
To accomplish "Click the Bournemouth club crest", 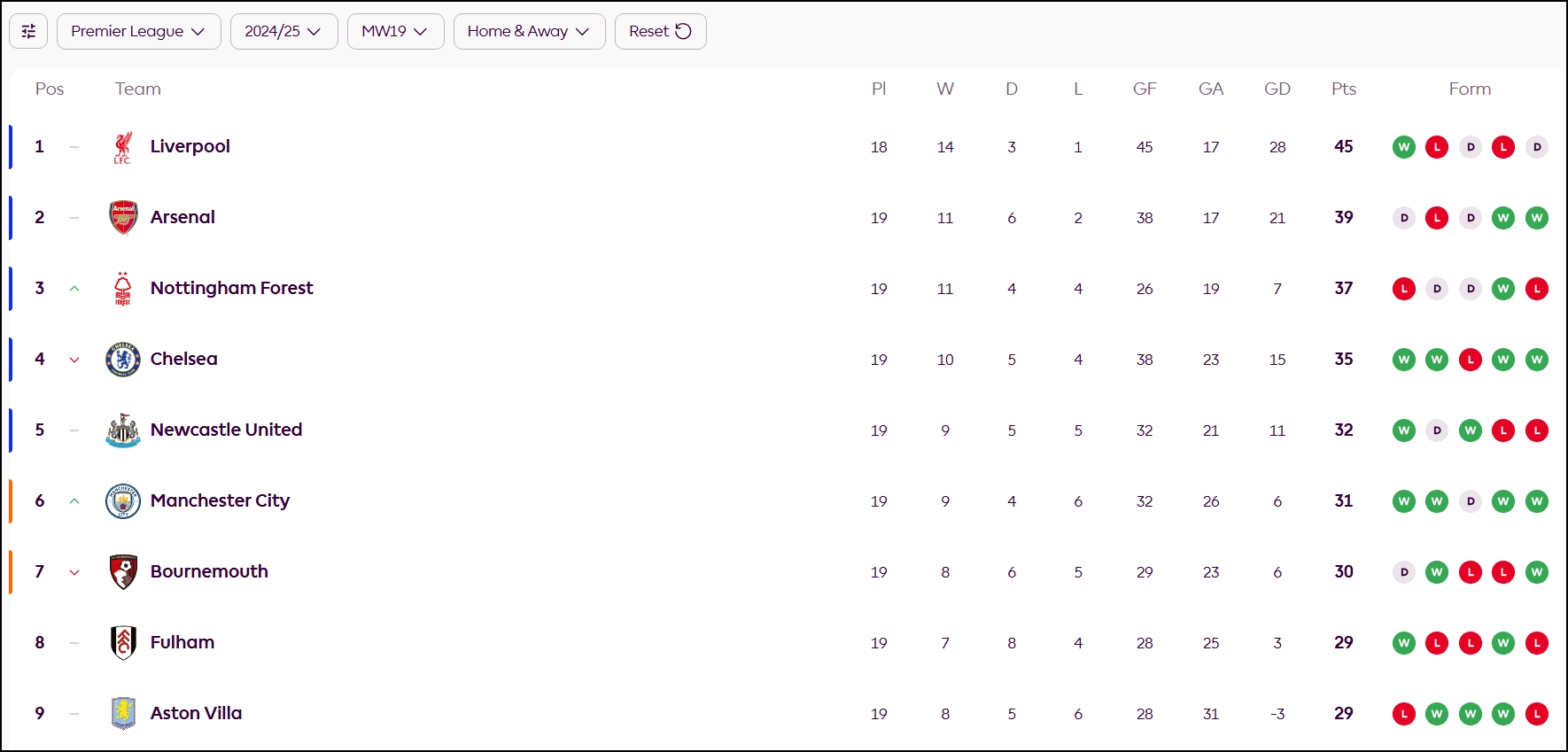I will coord(123,572).
